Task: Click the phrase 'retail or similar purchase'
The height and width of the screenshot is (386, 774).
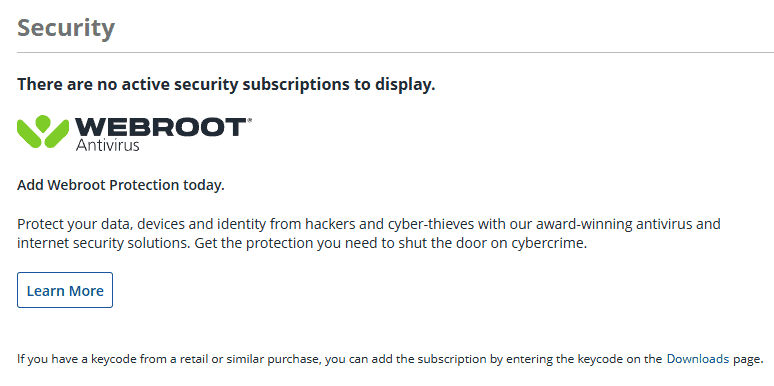Action: click(x=248, y=359)
